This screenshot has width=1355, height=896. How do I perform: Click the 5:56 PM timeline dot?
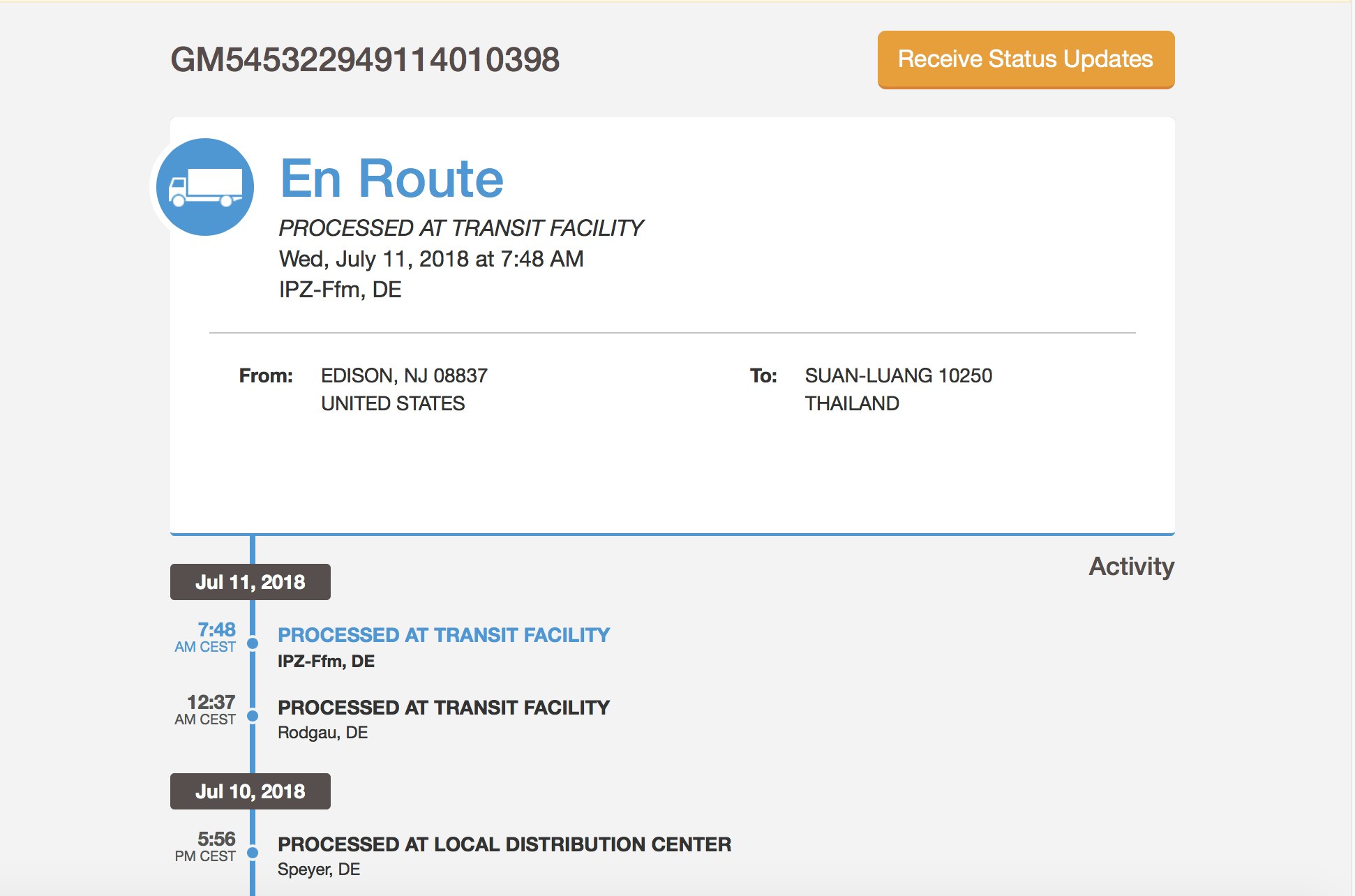253,852
